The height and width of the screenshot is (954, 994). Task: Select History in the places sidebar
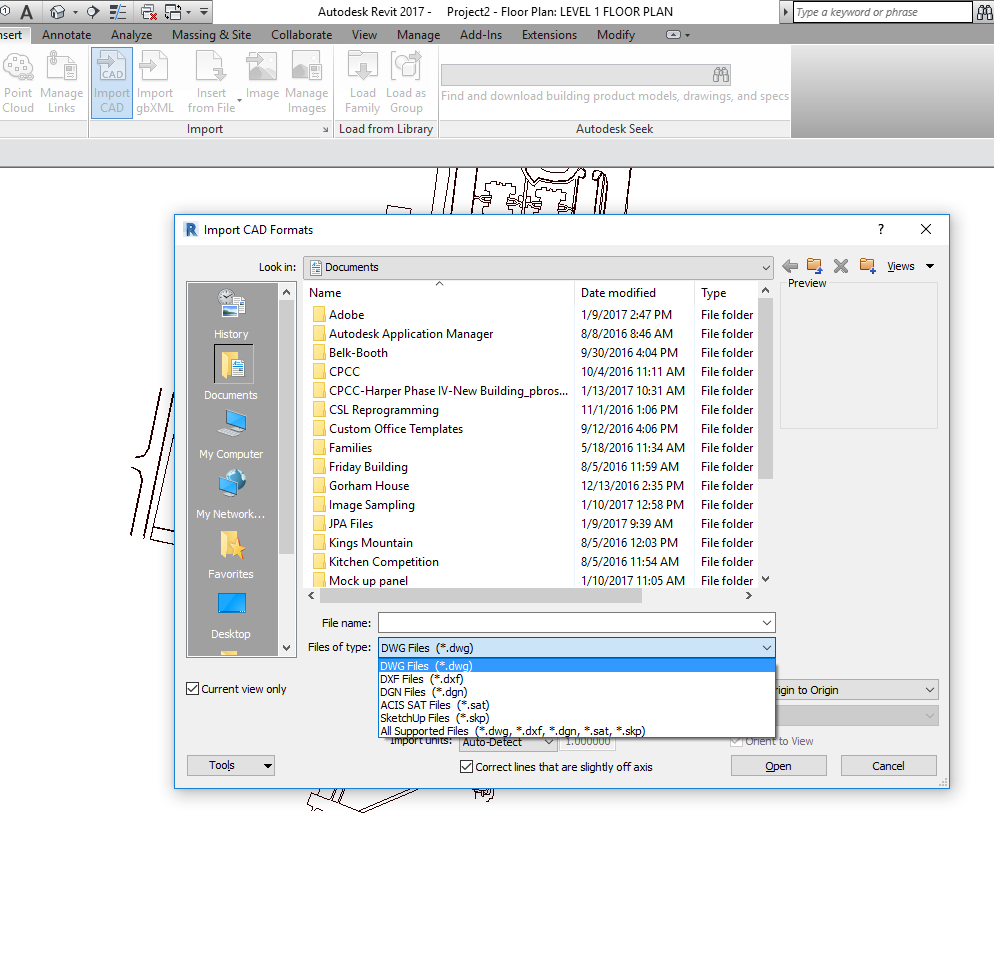(231, 314)
